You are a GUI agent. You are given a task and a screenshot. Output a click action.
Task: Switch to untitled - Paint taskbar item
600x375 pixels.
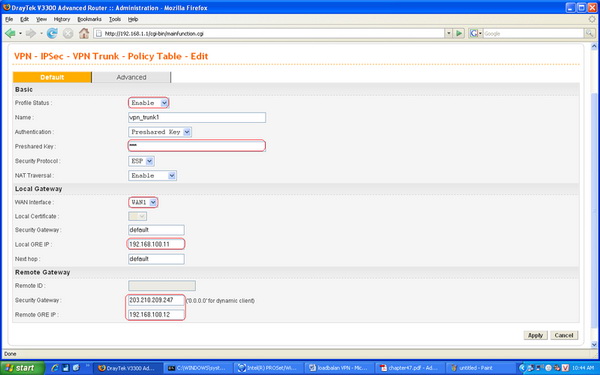pos(481,368)
